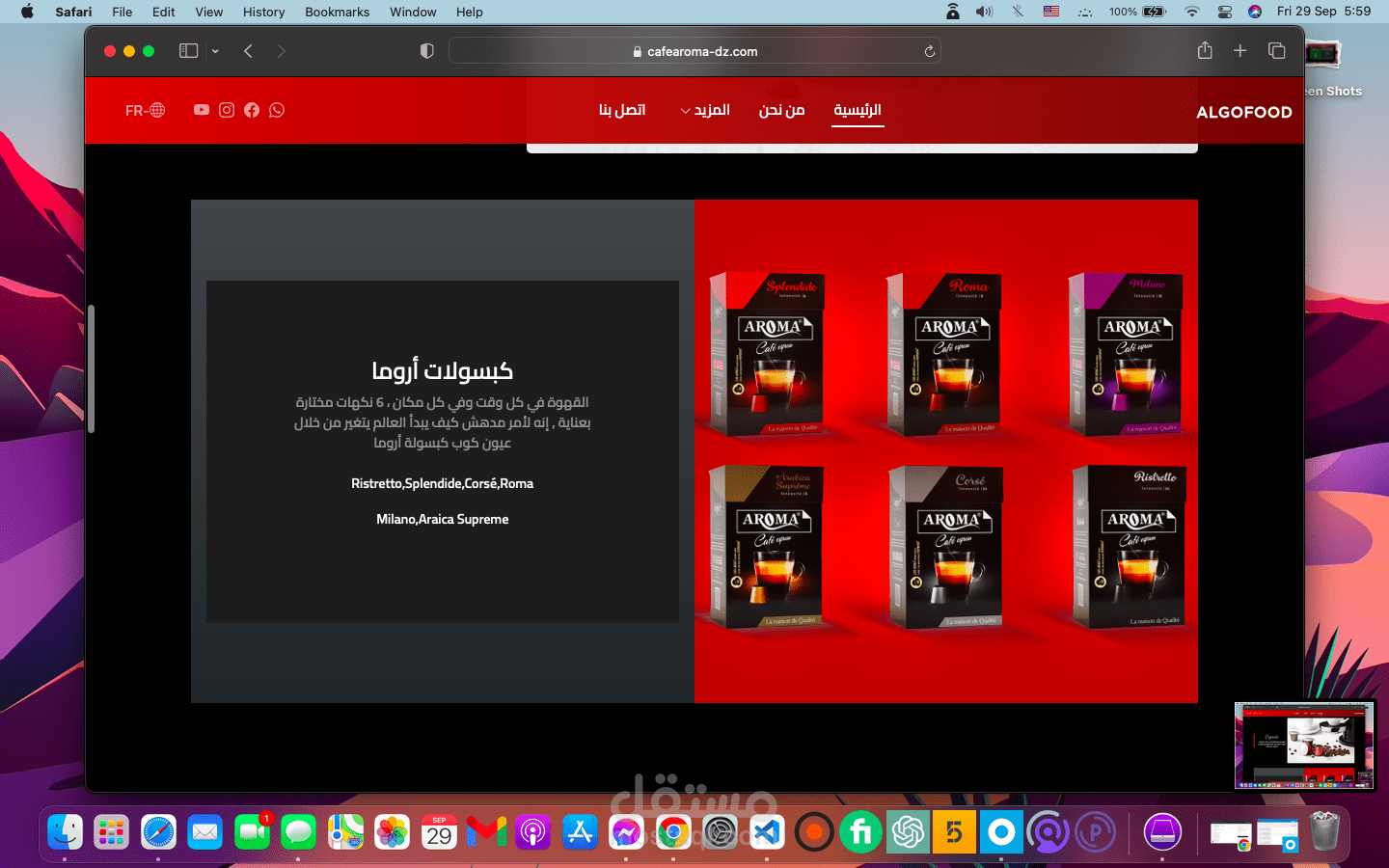Click the Roma capsule box image
Image resolution: width=1389 pixels, height=868 pixels.
coord(943,354)
